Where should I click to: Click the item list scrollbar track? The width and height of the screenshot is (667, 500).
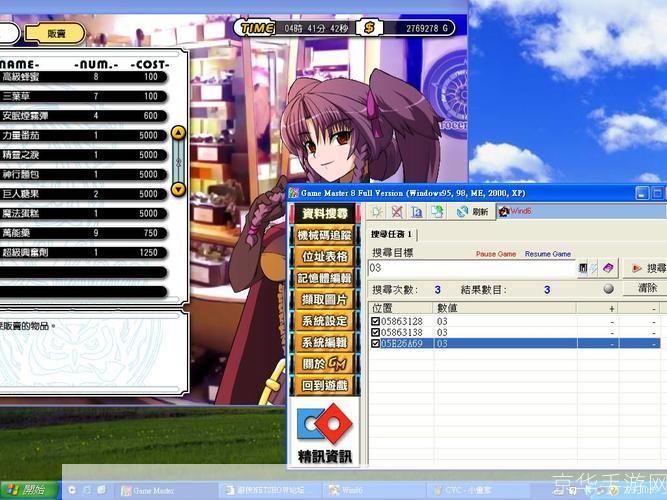pyautogui.click(x=178, y=161)
